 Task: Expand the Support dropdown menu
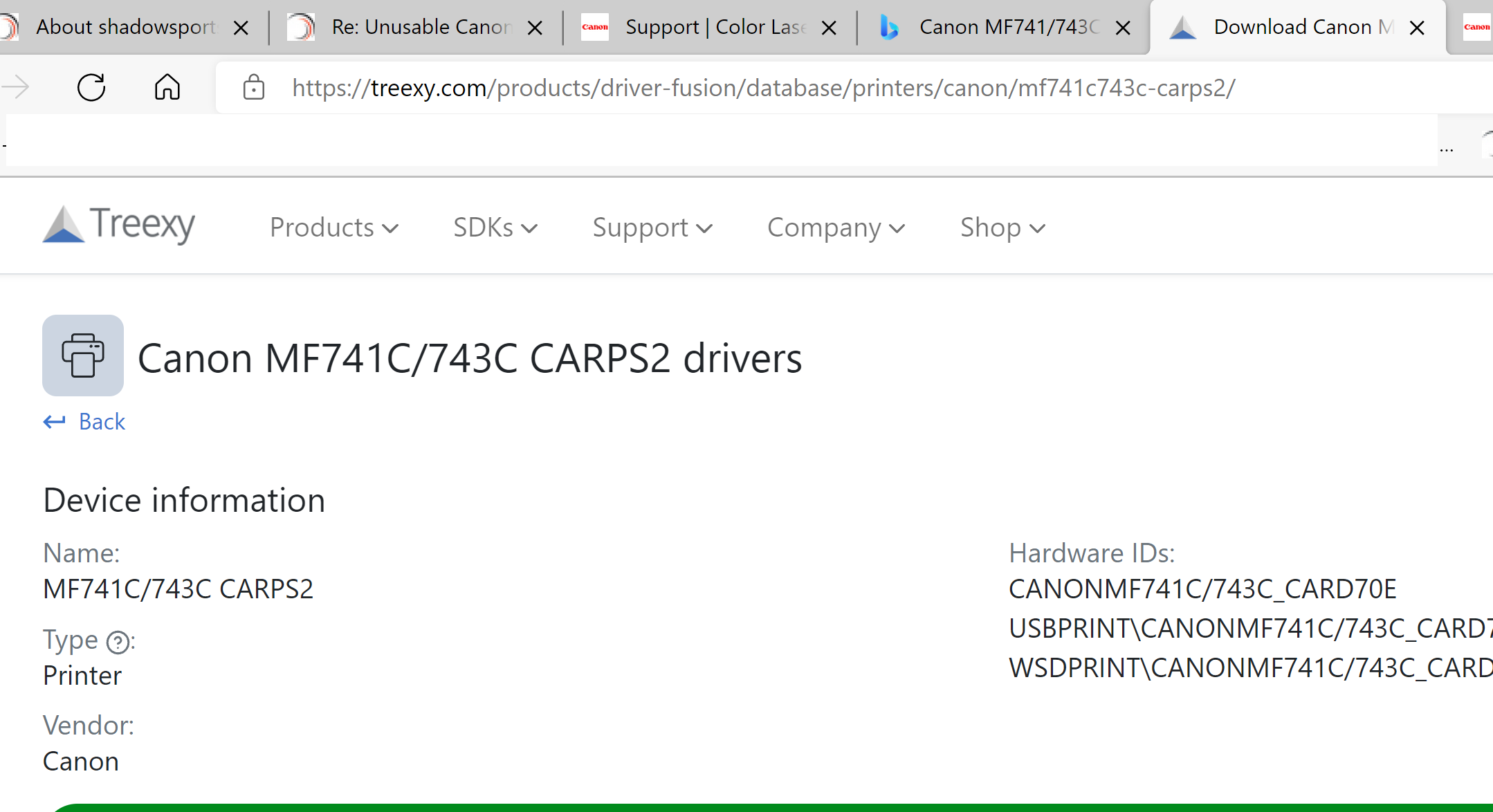652,228
